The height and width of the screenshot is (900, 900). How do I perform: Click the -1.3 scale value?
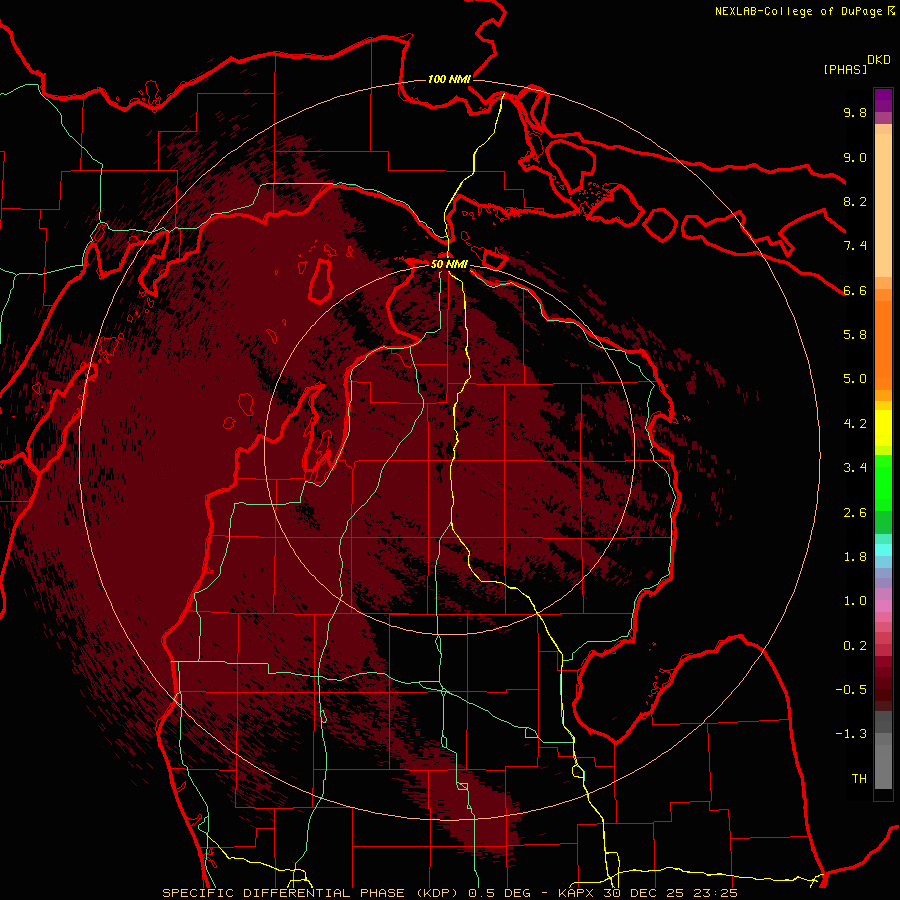[x=851, y=734]
